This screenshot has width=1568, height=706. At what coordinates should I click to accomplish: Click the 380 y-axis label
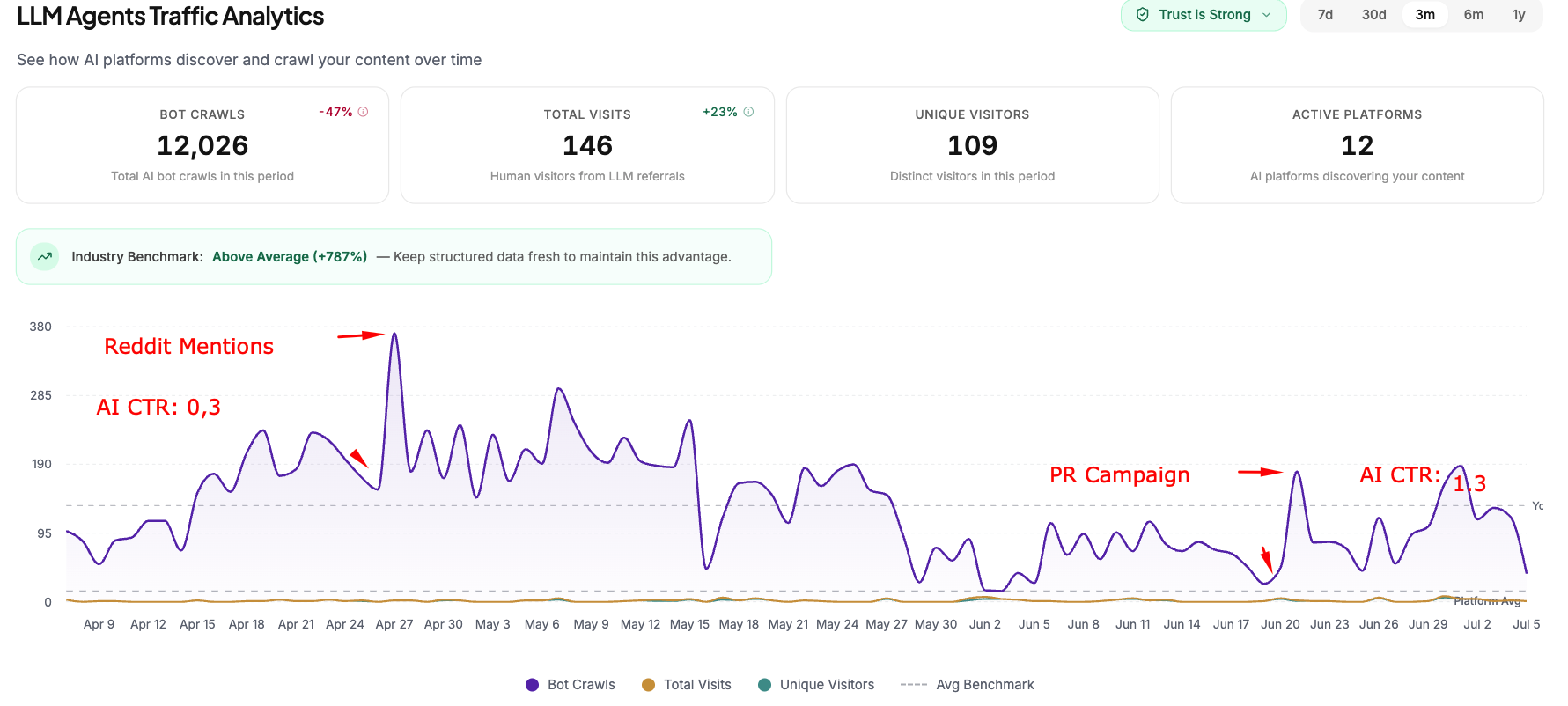point(40,327)
